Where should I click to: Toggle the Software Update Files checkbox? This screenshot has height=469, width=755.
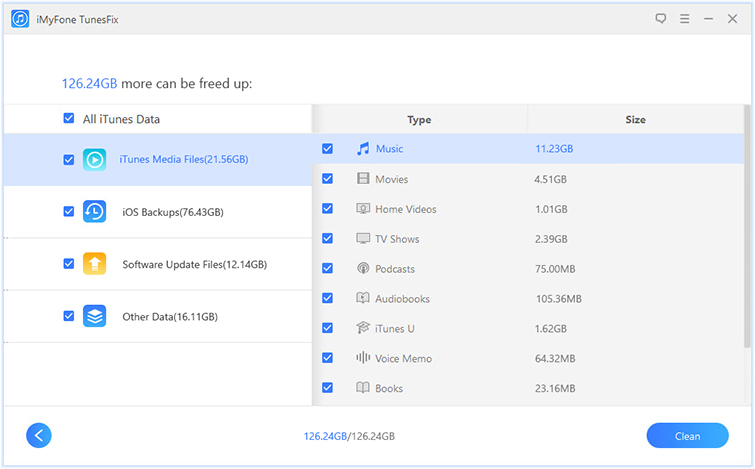69,264
